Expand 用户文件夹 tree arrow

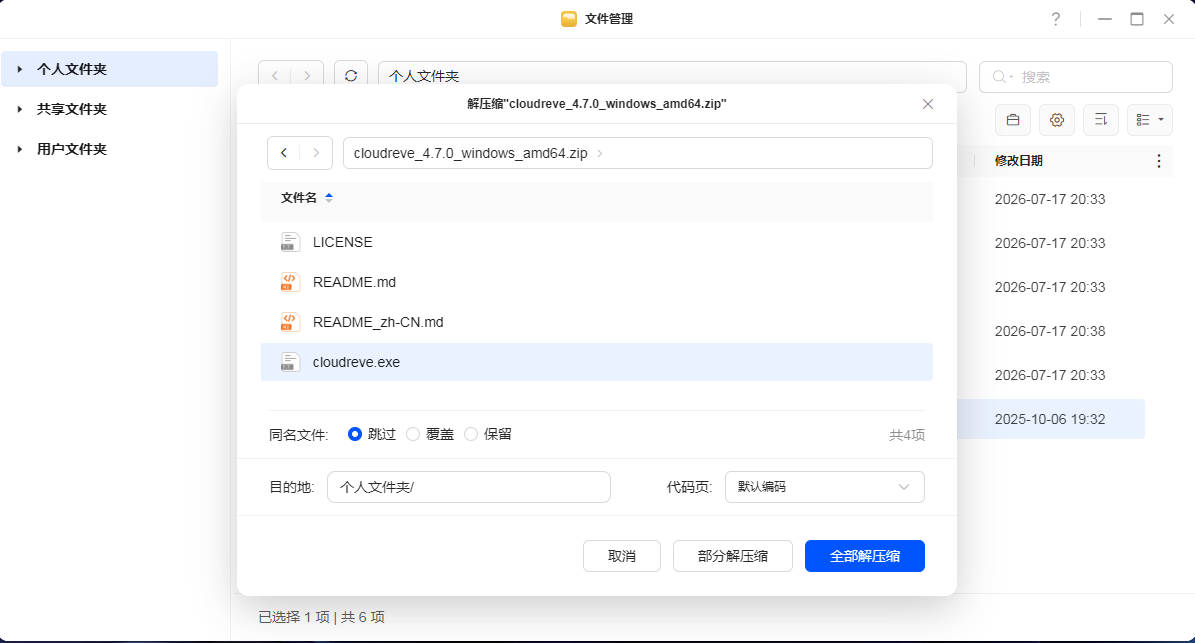click(19, 149)
